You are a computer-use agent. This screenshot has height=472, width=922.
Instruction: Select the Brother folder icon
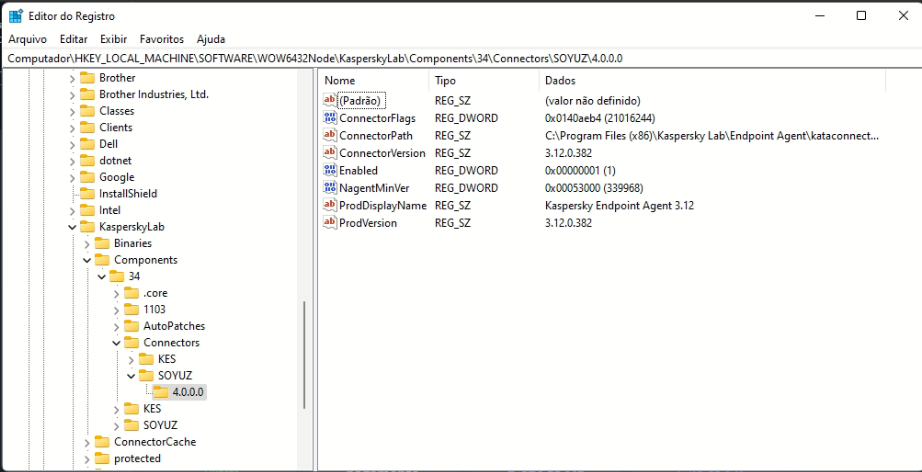(x=88, y=78)
